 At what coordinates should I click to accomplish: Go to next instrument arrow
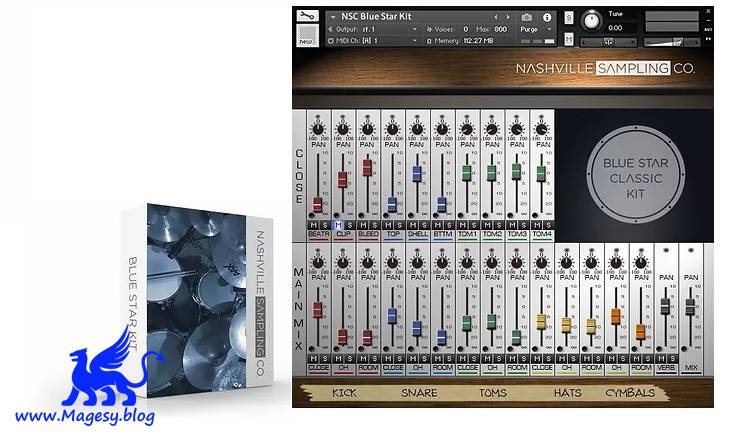coord(508,17)
